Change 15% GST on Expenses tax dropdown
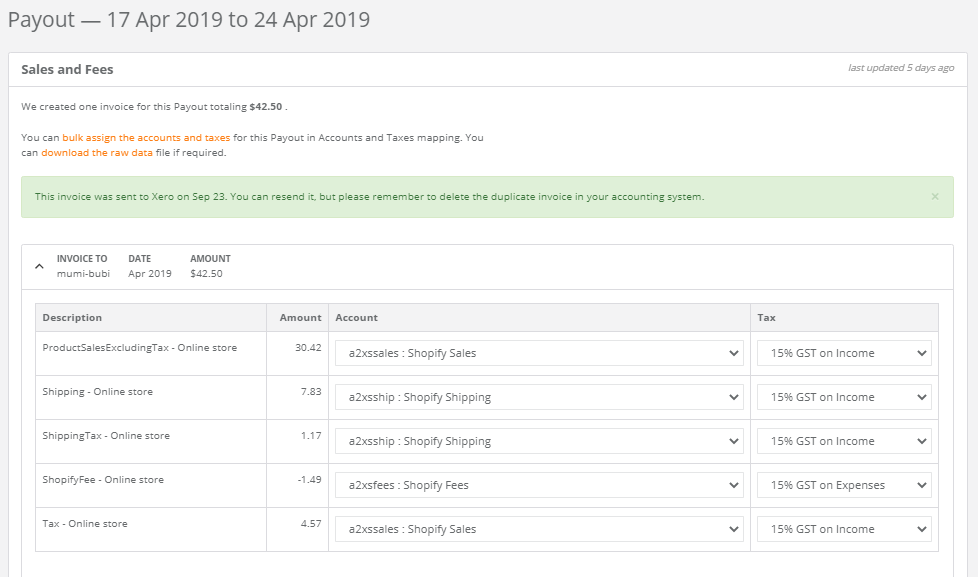 (x=844, y=485)
